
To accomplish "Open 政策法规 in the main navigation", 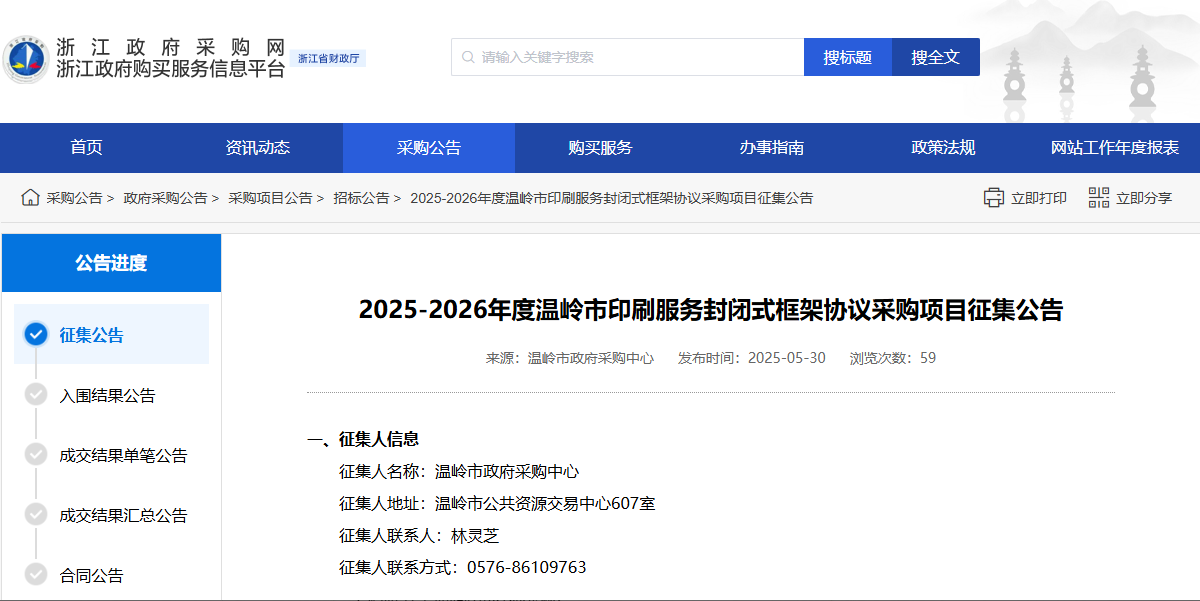I will (x=942, y=148).
